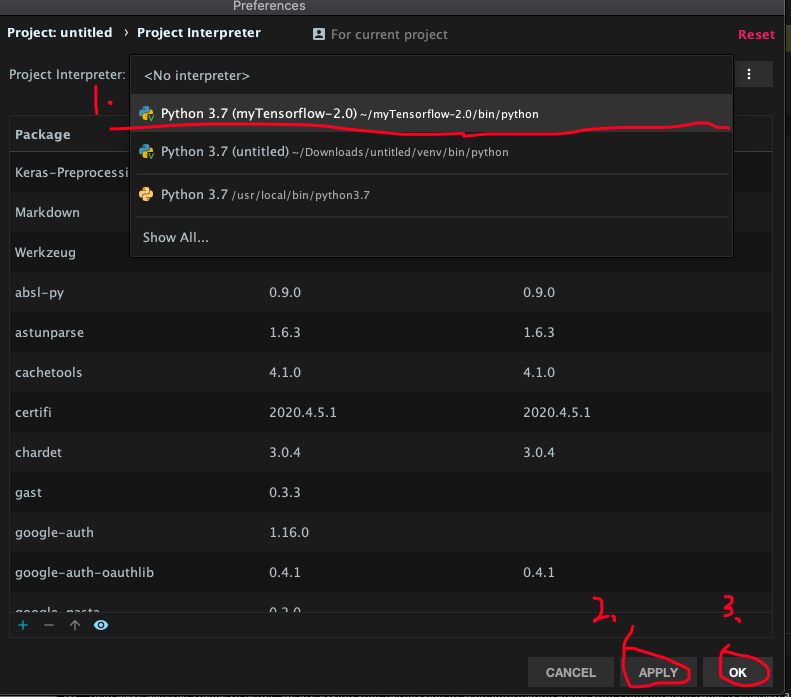The image size is (791, 697).
Task: Click the For current project icon
Action: (x=319, y=34)
